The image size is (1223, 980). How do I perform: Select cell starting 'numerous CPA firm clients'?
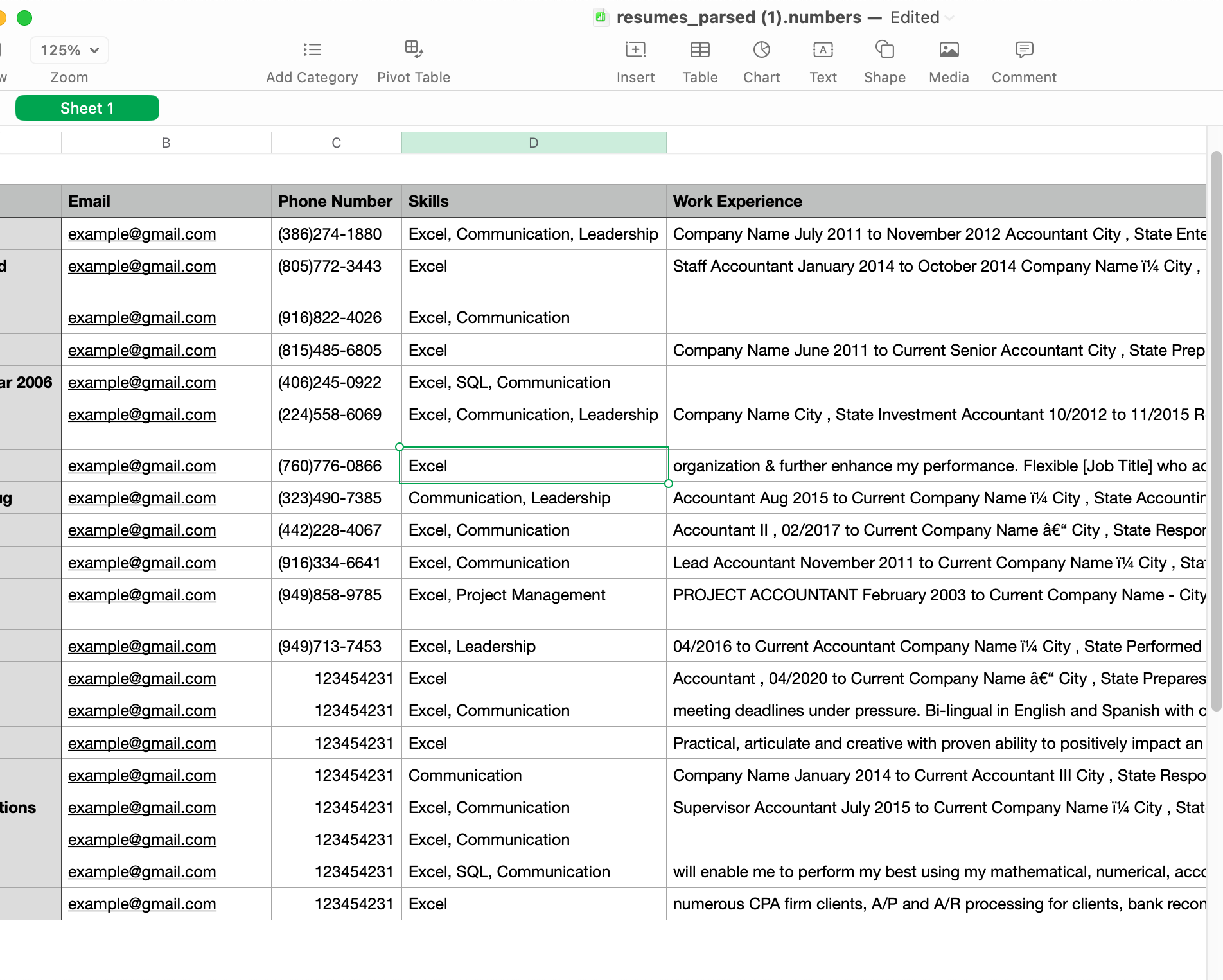click(936, 904)
